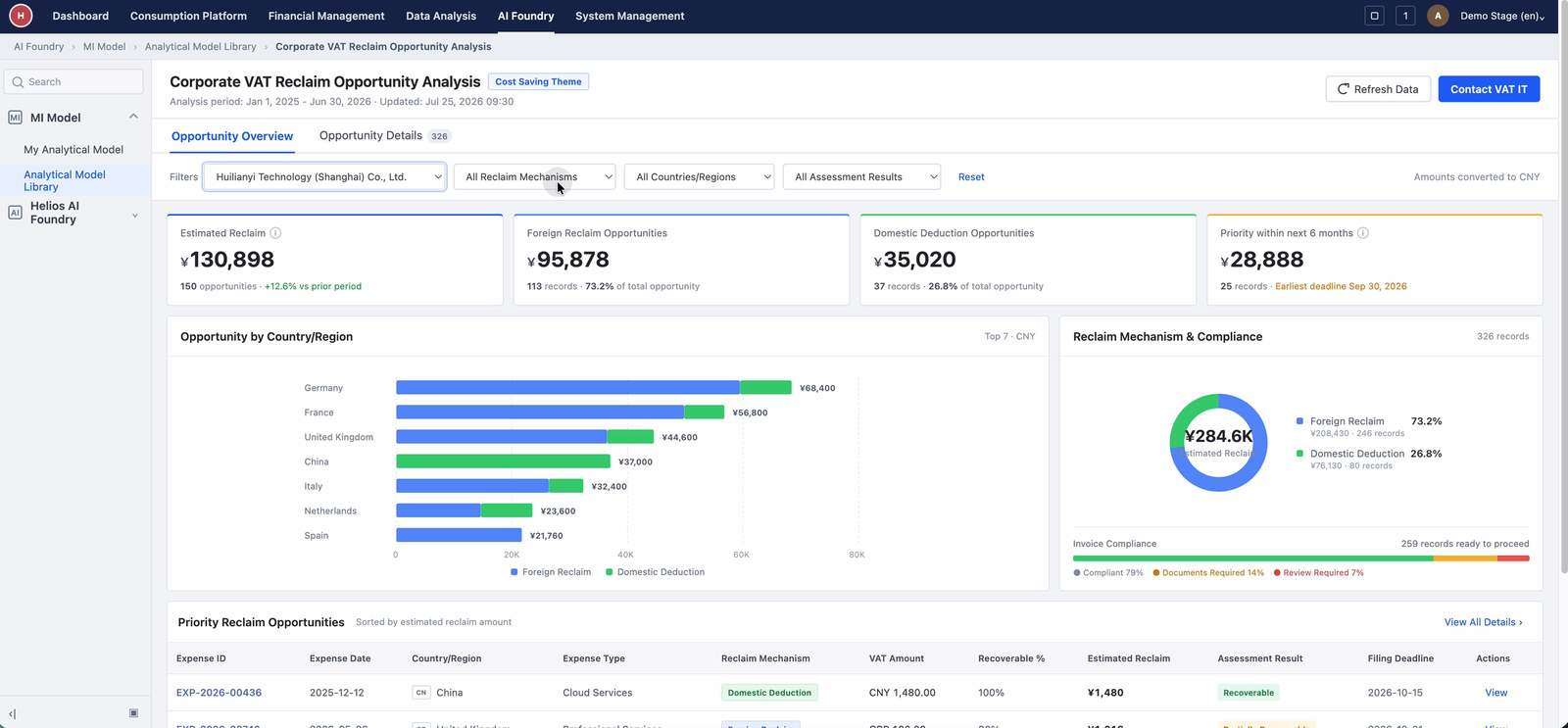Click View action for China row
Viewport: 1568px width, 728px height.
(1495, 693)
